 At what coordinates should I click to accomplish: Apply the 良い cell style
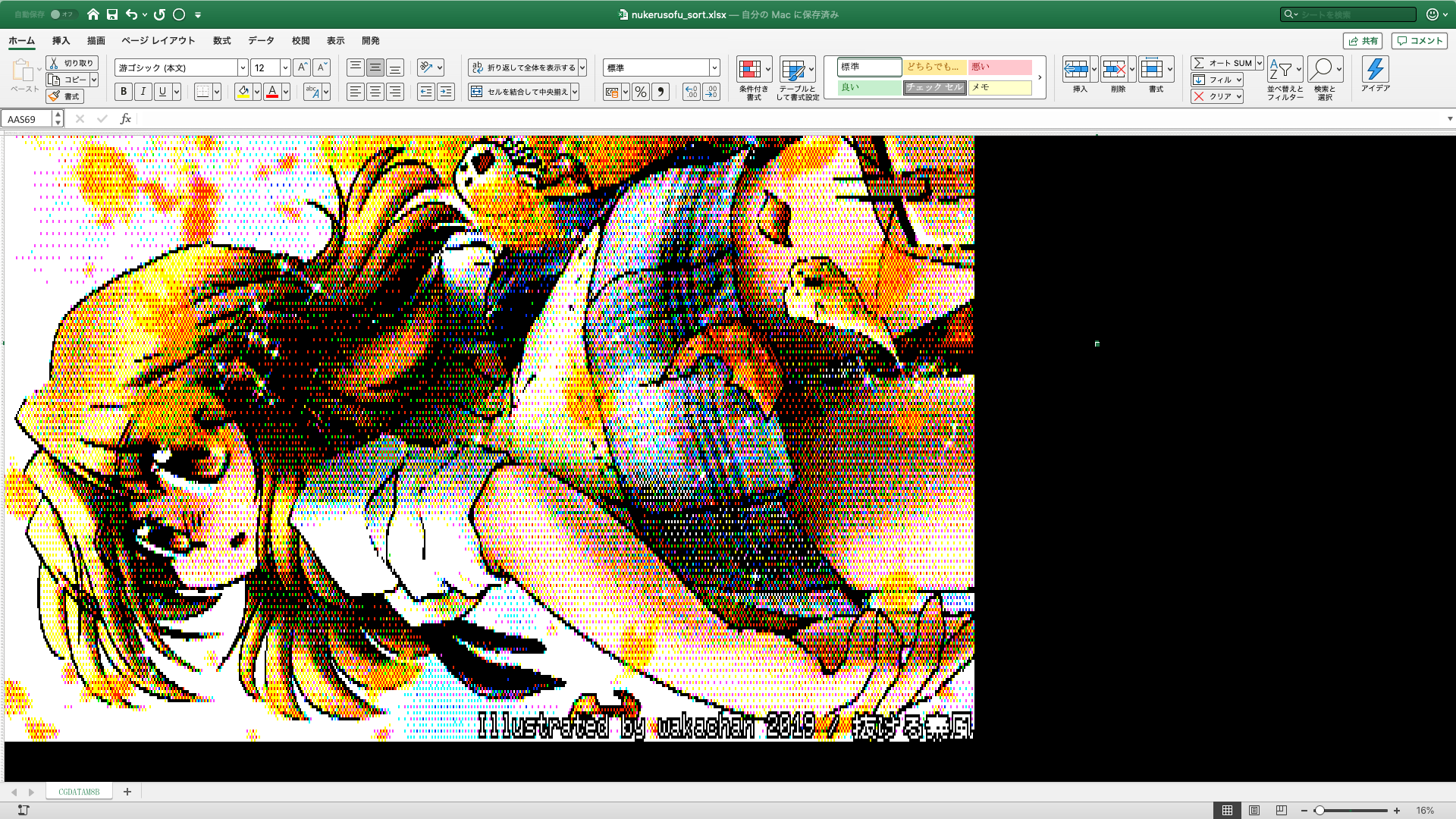pos(869,87)
